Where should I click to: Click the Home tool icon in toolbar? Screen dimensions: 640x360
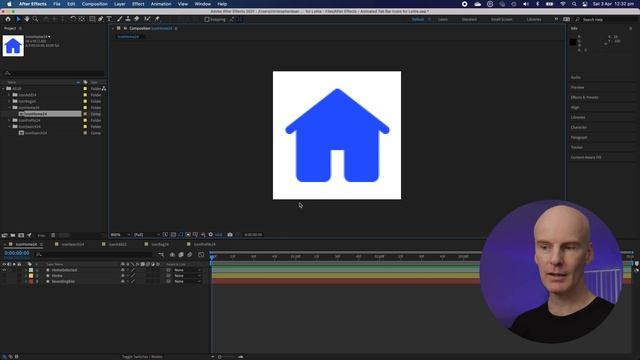8,19
